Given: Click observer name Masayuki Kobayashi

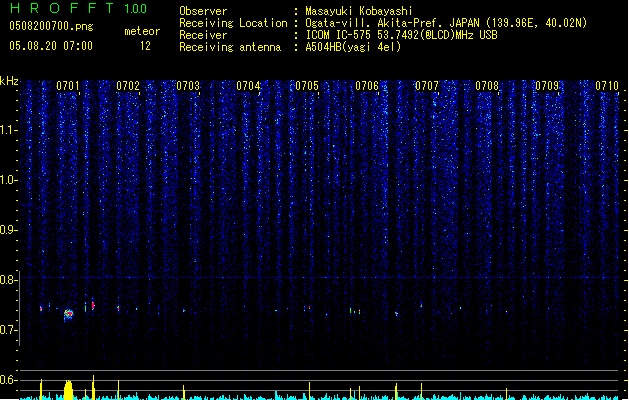Looking at the screenshot, I should click(358, 11).
